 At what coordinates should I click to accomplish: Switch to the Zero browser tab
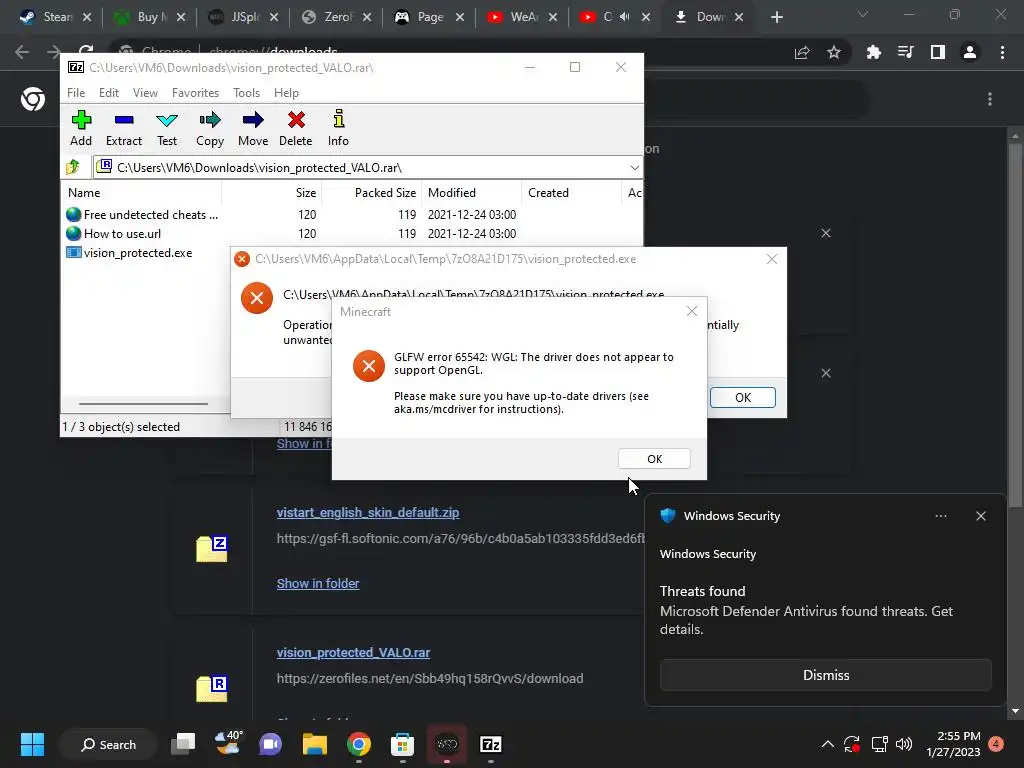pyautogui.click(x=335, y=17)
